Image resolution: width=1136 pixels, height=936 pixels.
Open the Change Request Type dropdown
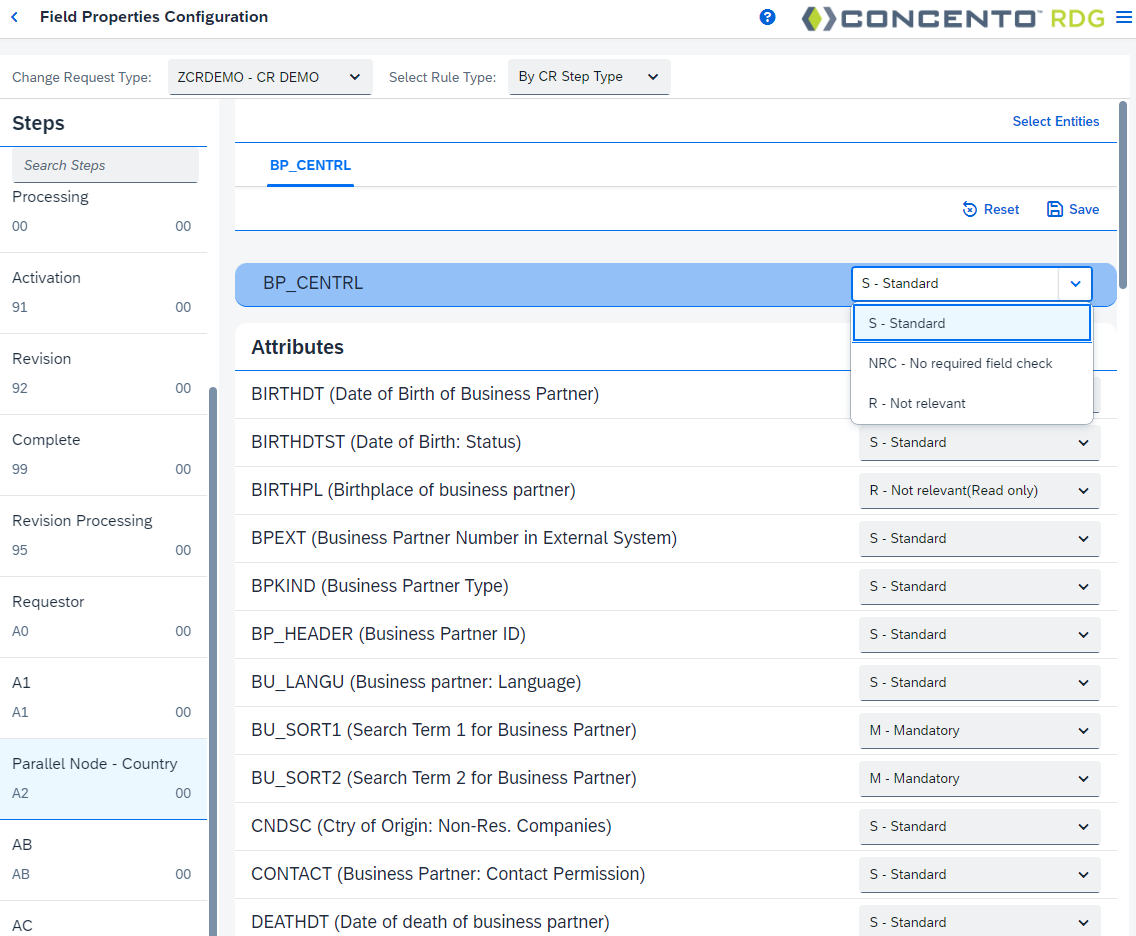point(270,77)
